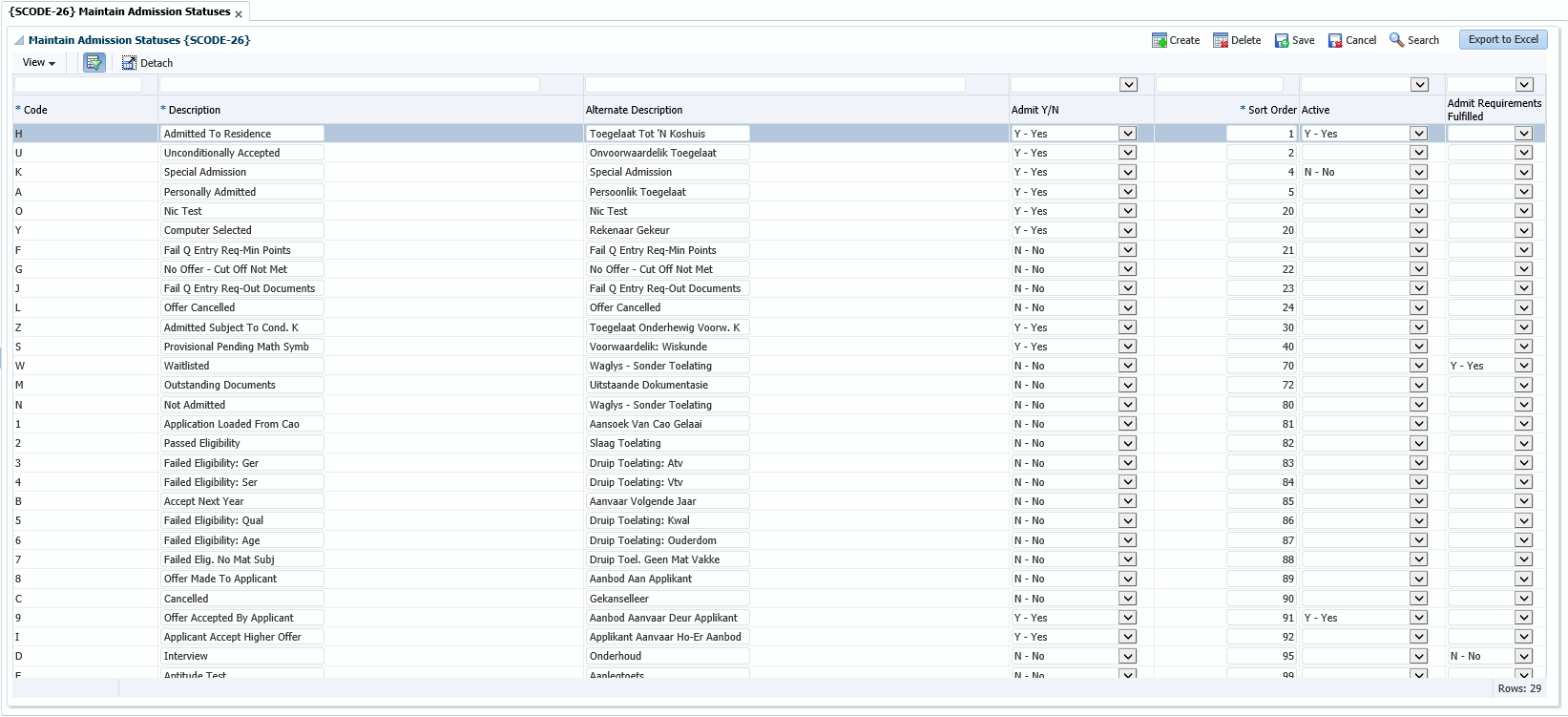
Task: Expand Admit Y/N dropdown for Waitlisted row
Action: point(1128,366)
